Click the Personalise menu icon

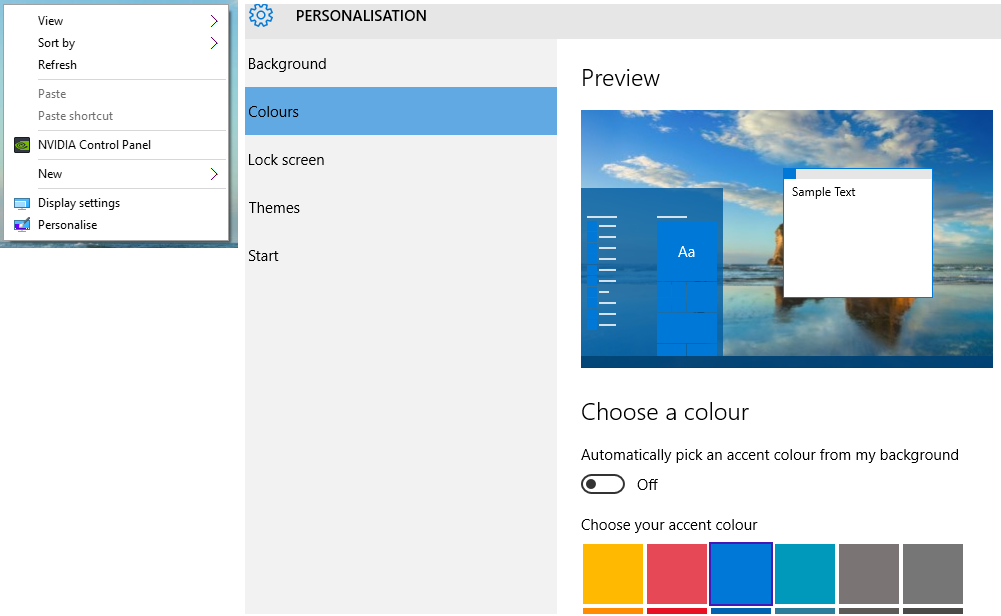click(x=22, y=225)
